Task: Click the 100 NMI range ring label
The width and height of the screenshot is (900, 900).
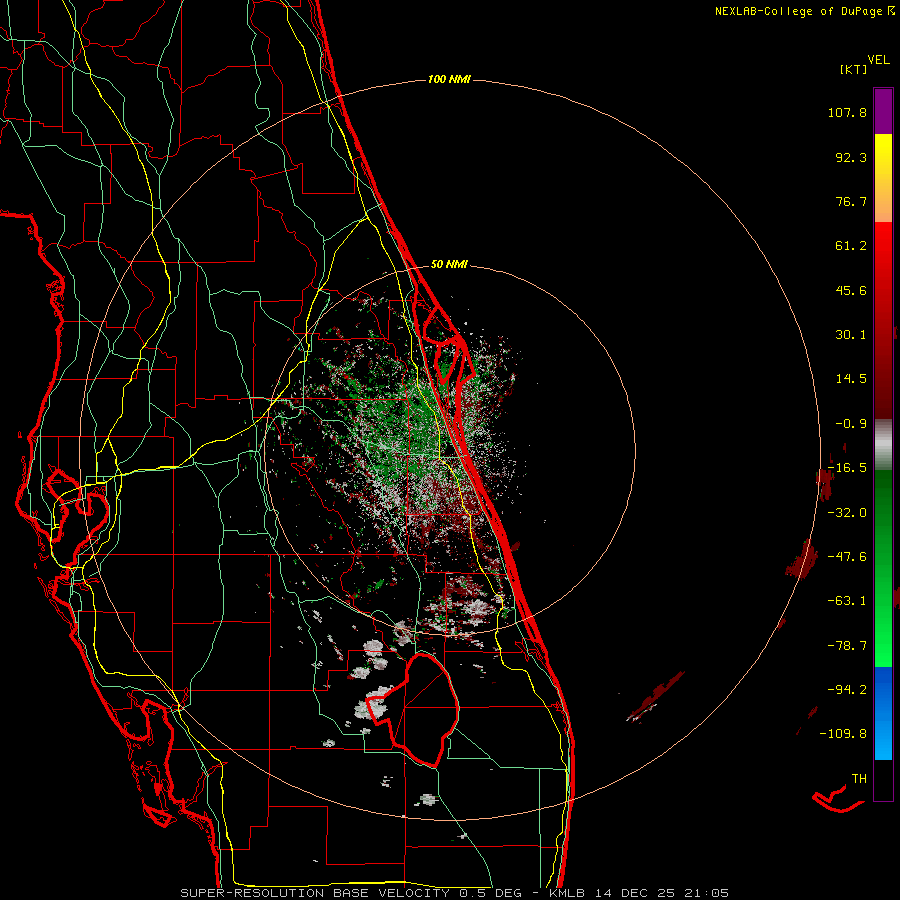Action: [x=449, y=79]
